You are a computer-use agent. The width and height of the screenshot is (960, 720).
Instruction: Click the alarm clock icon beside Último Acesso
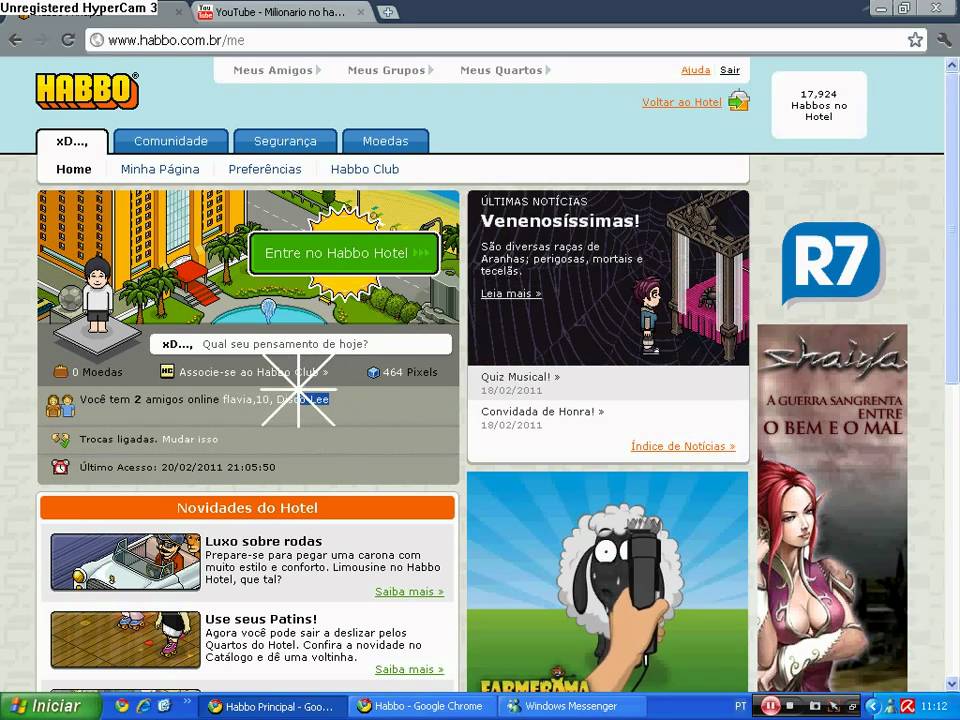[60, 467]
